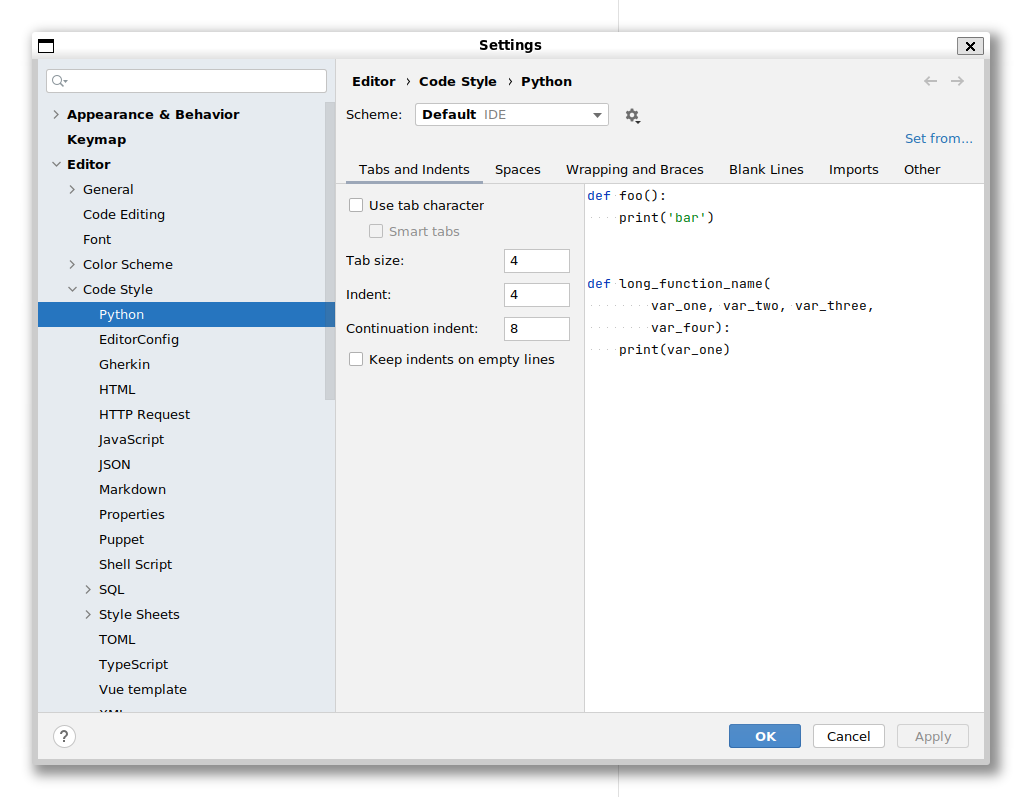
Task: Click the Tab size field
Action: pyautogui.click(x=536, y=261)
